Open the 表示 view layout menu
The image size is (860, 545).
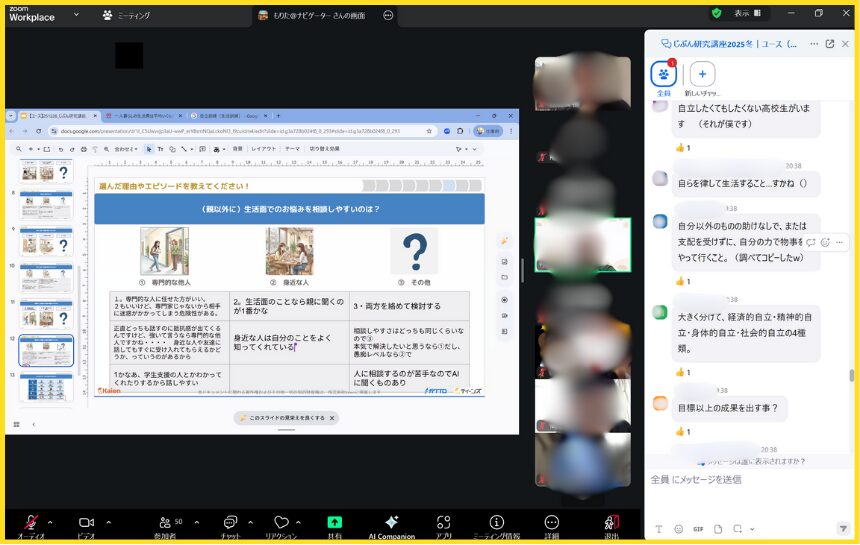coord(747,13)
